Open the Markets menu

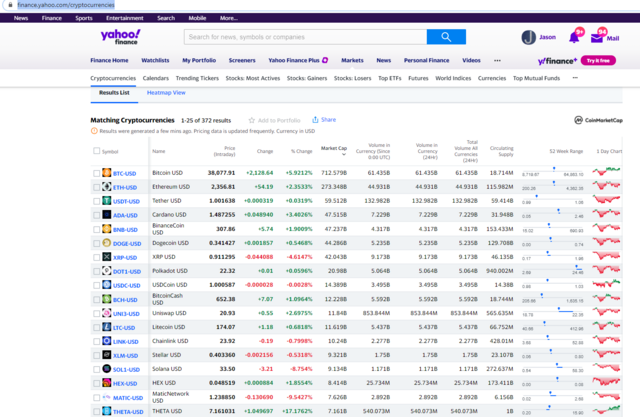pos(352,60)
